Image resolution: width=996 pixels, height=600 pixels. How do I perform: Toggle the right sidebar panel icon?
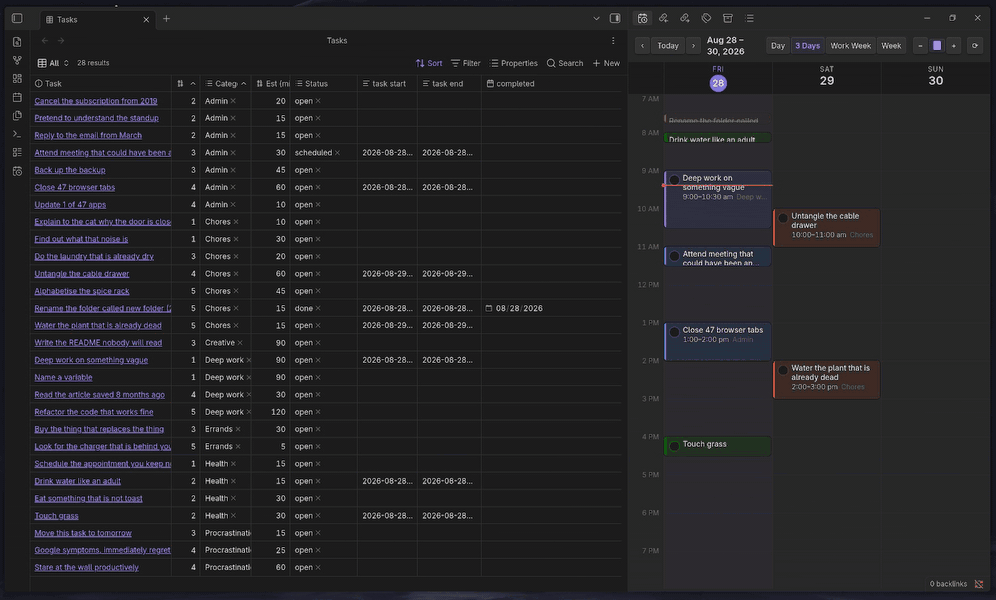615,18
